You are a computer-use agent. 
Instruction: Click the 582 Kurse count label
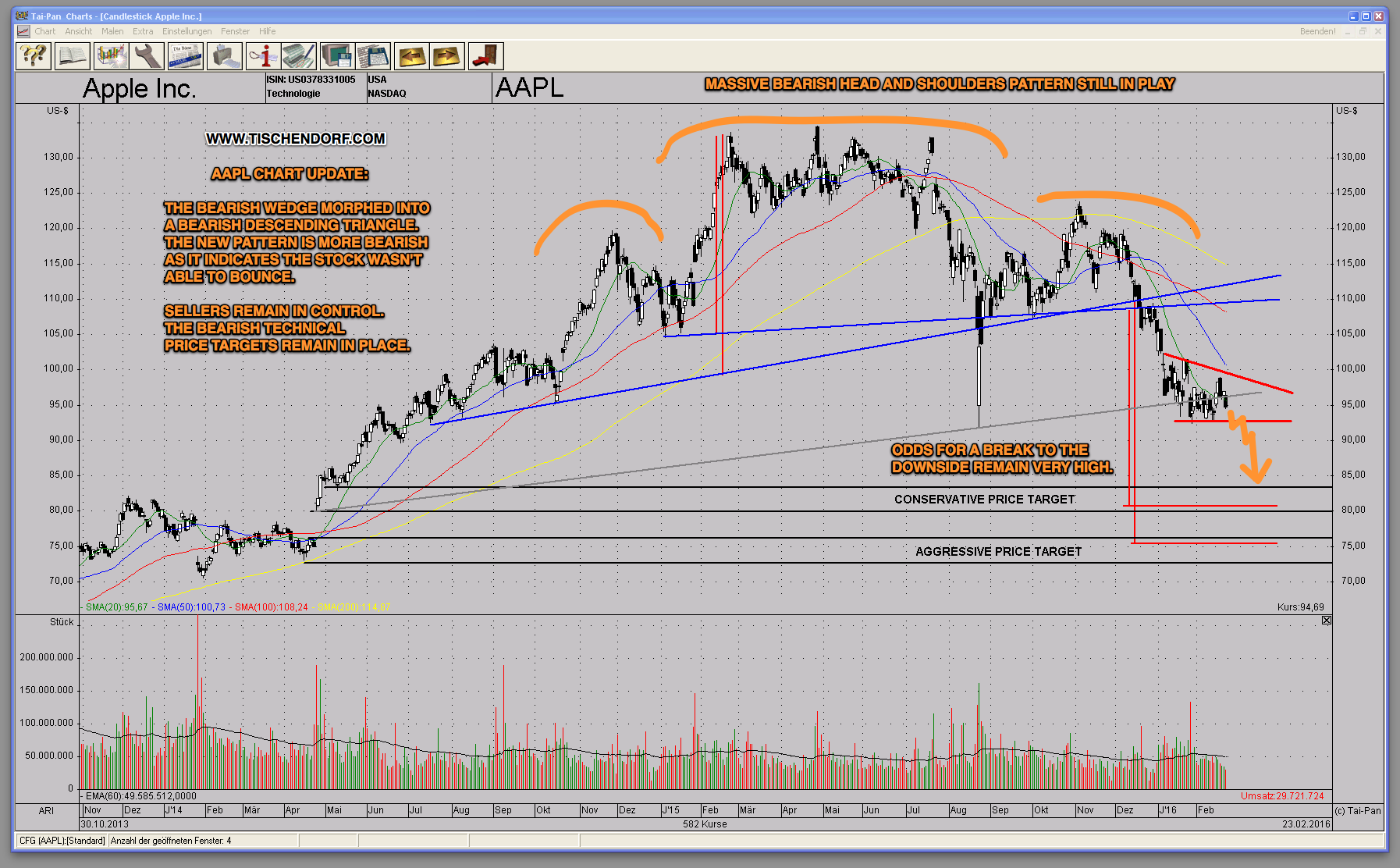tap(705, 824)
